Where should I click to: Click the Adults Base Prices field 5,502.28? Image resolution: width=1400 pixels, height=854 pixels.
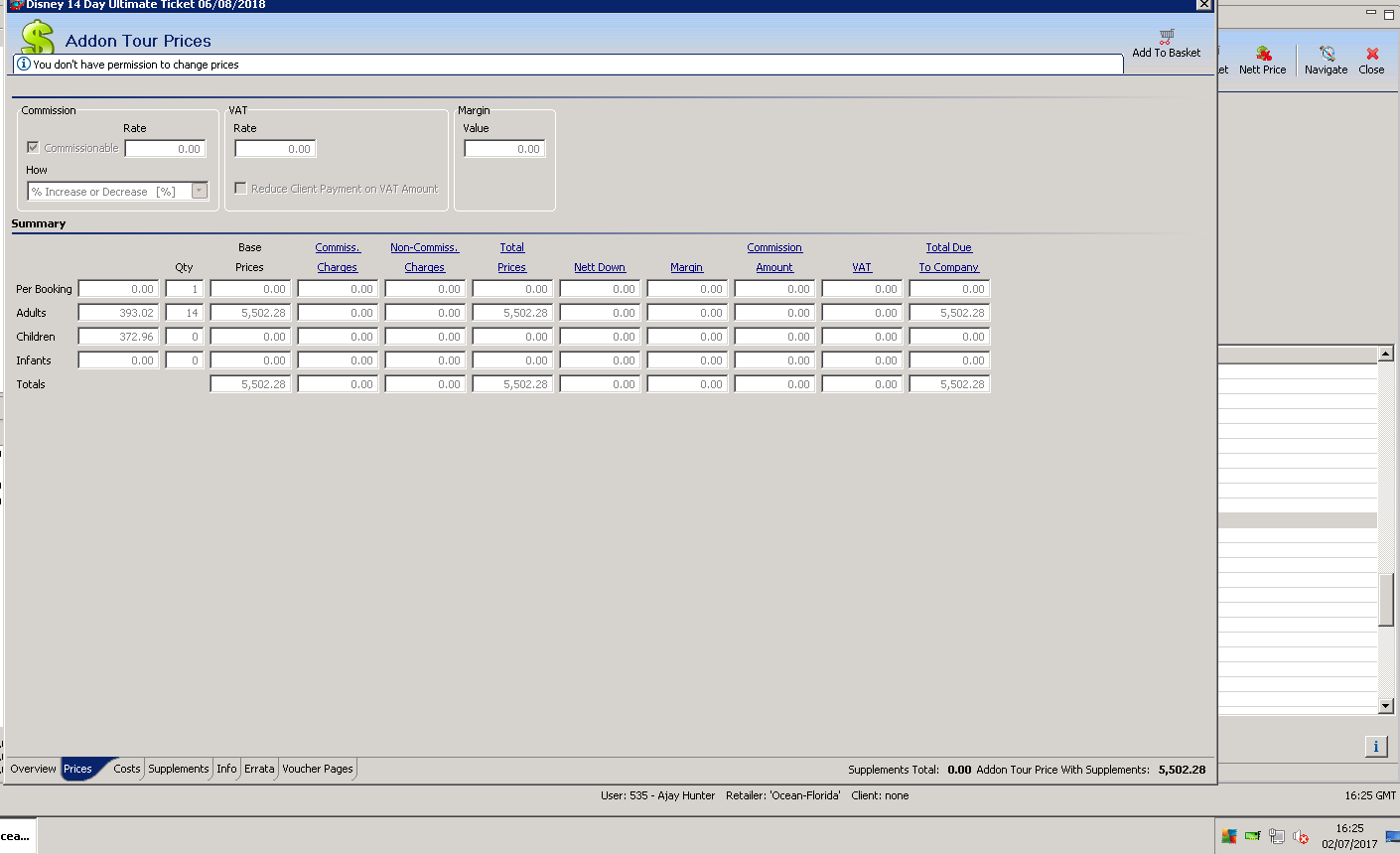pos(250,313)
